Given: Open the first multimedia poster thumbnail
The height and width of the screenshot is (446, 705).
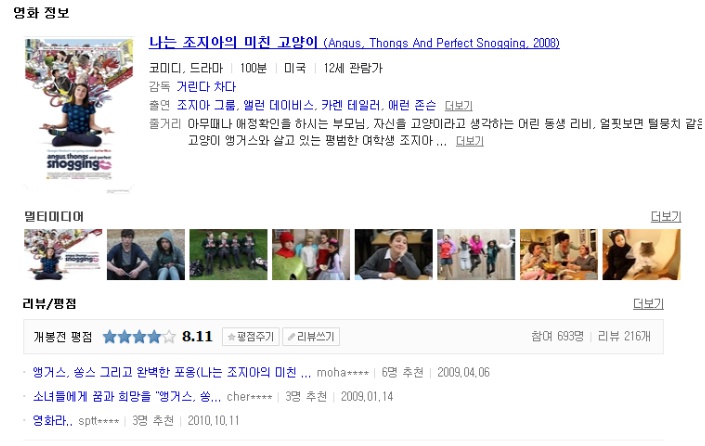Looking at the screenshot, I should pos(63,254).
